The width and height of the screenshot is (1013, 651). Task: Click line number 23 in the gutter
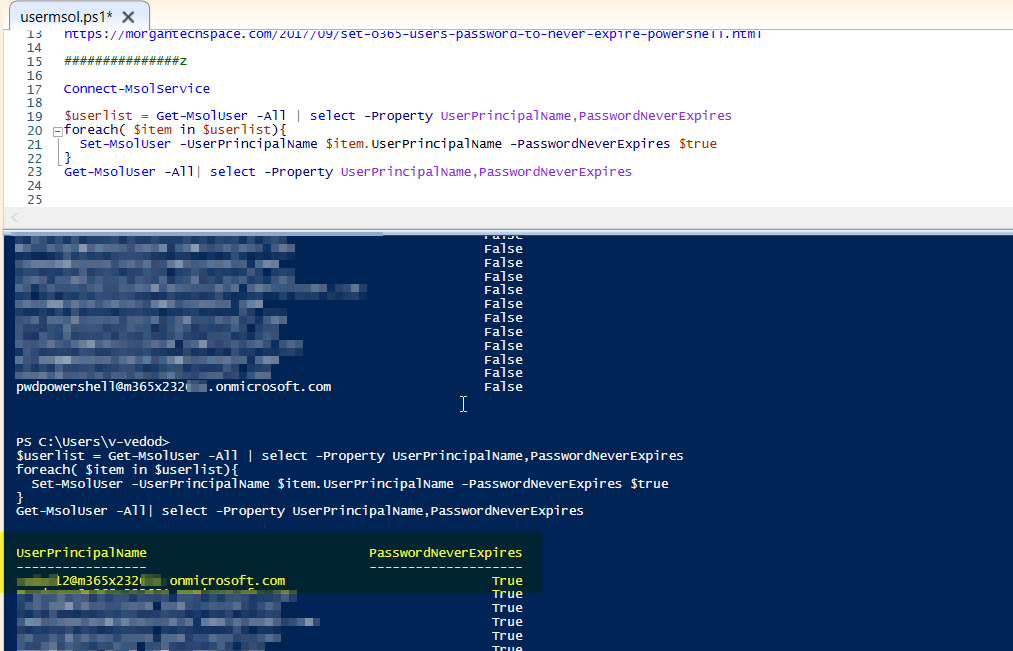(34, 172)
